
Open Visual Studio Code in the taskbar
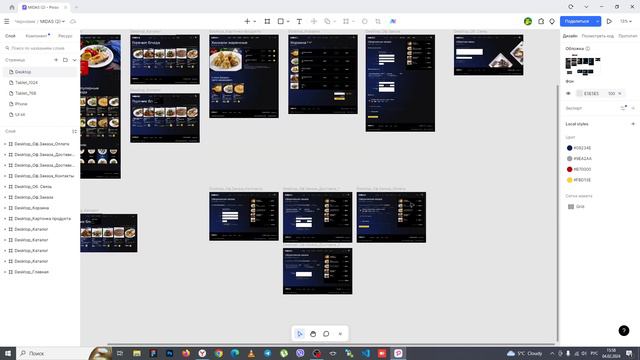[366, 353]
